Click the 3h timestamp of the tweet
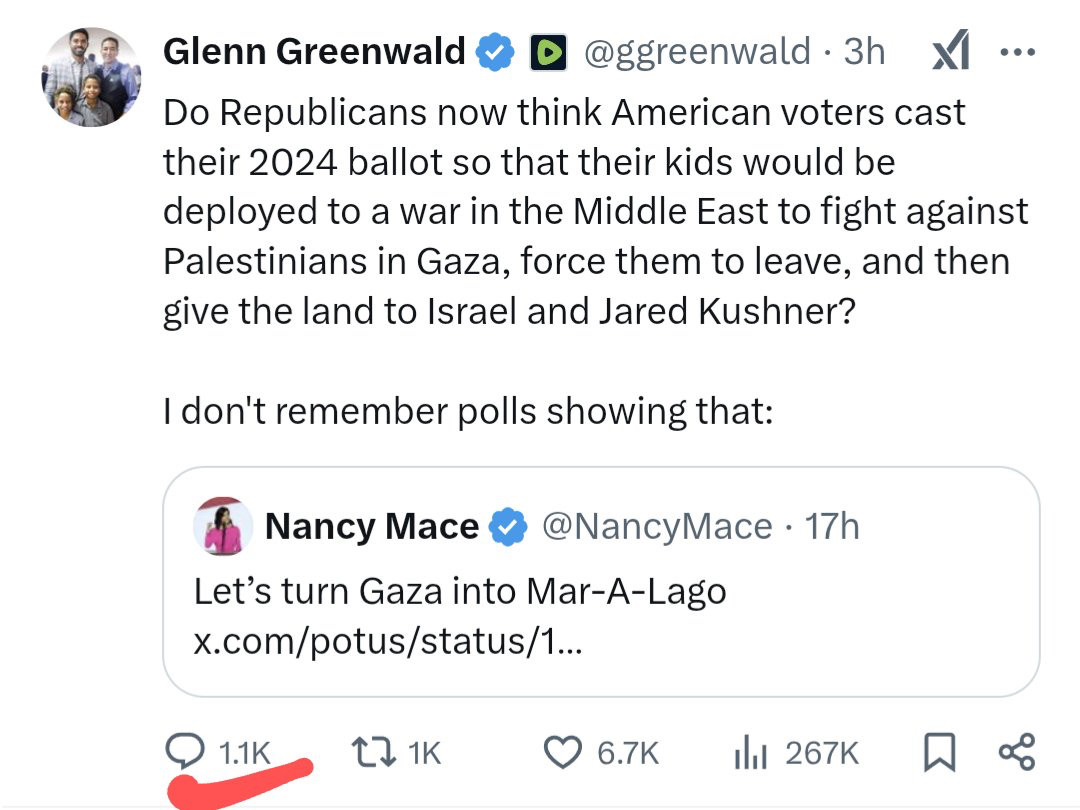 (x=864, y=52)
